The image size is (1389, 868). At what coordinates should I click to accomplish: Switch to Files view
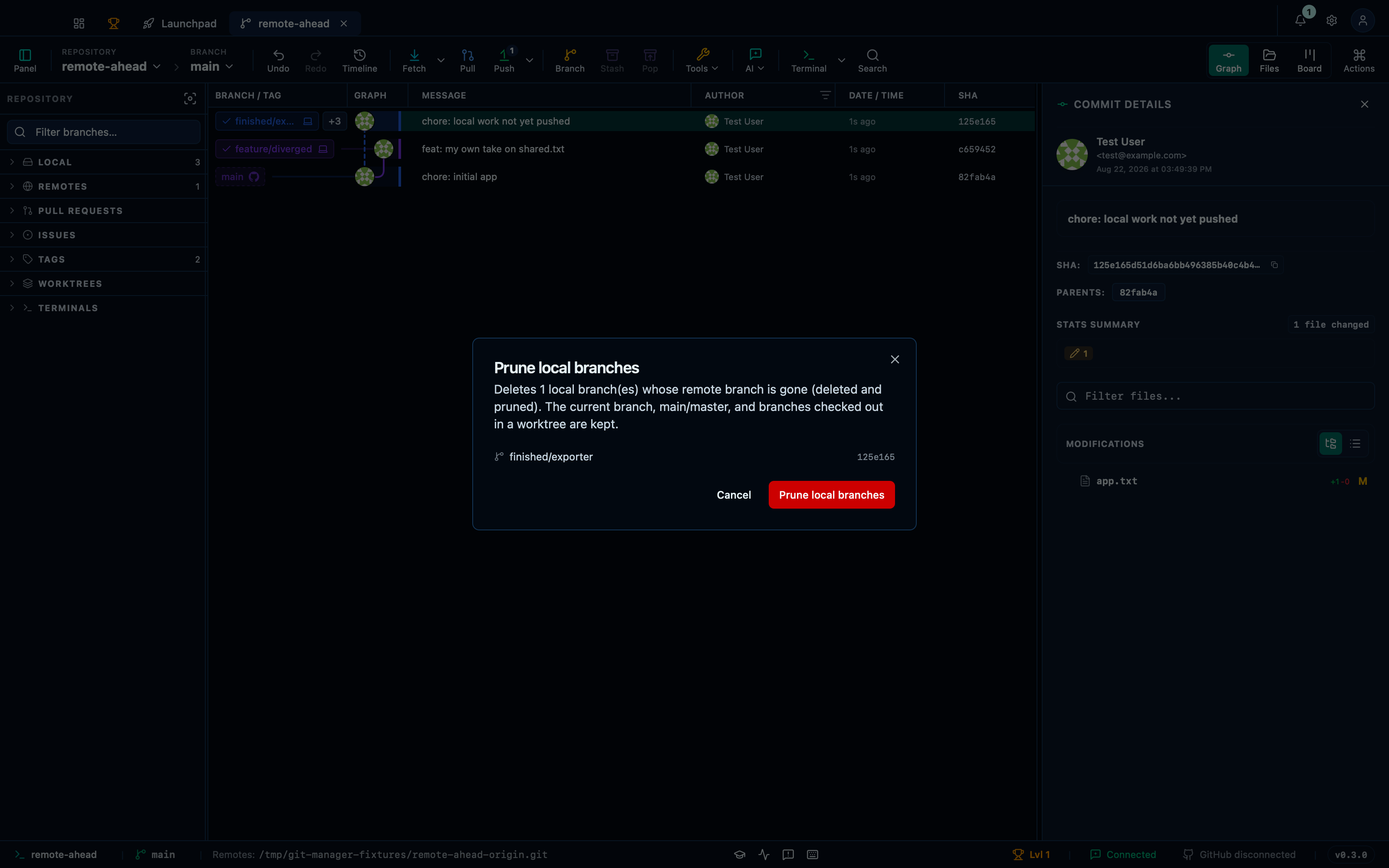point(1269,60)
